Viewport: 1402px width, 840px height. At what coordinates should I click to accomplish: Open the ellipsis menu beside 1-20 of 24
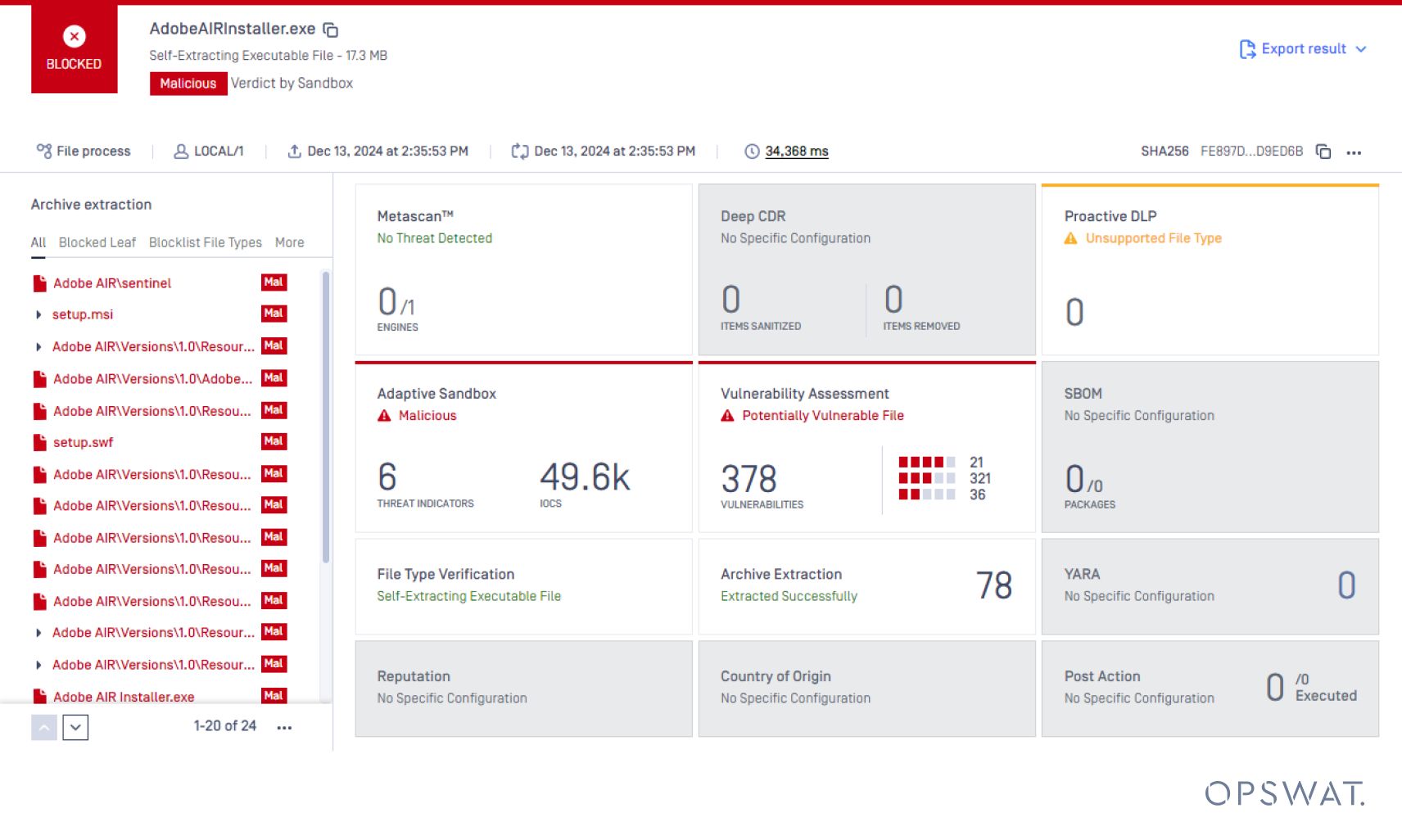pos(284,727)
